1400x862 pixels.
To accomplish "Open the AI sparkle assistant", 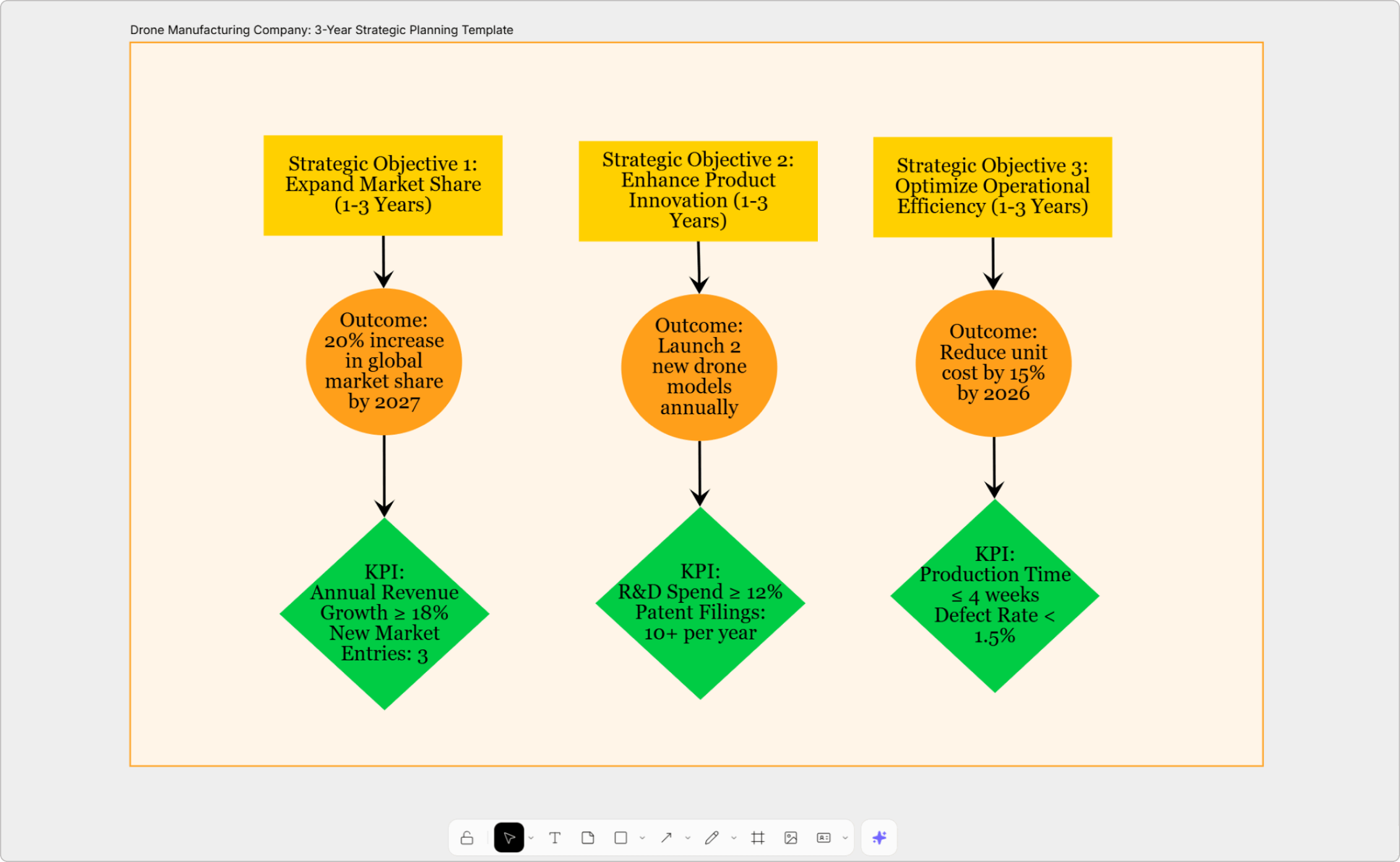I will pyautogui.click(x=879, y=838).
